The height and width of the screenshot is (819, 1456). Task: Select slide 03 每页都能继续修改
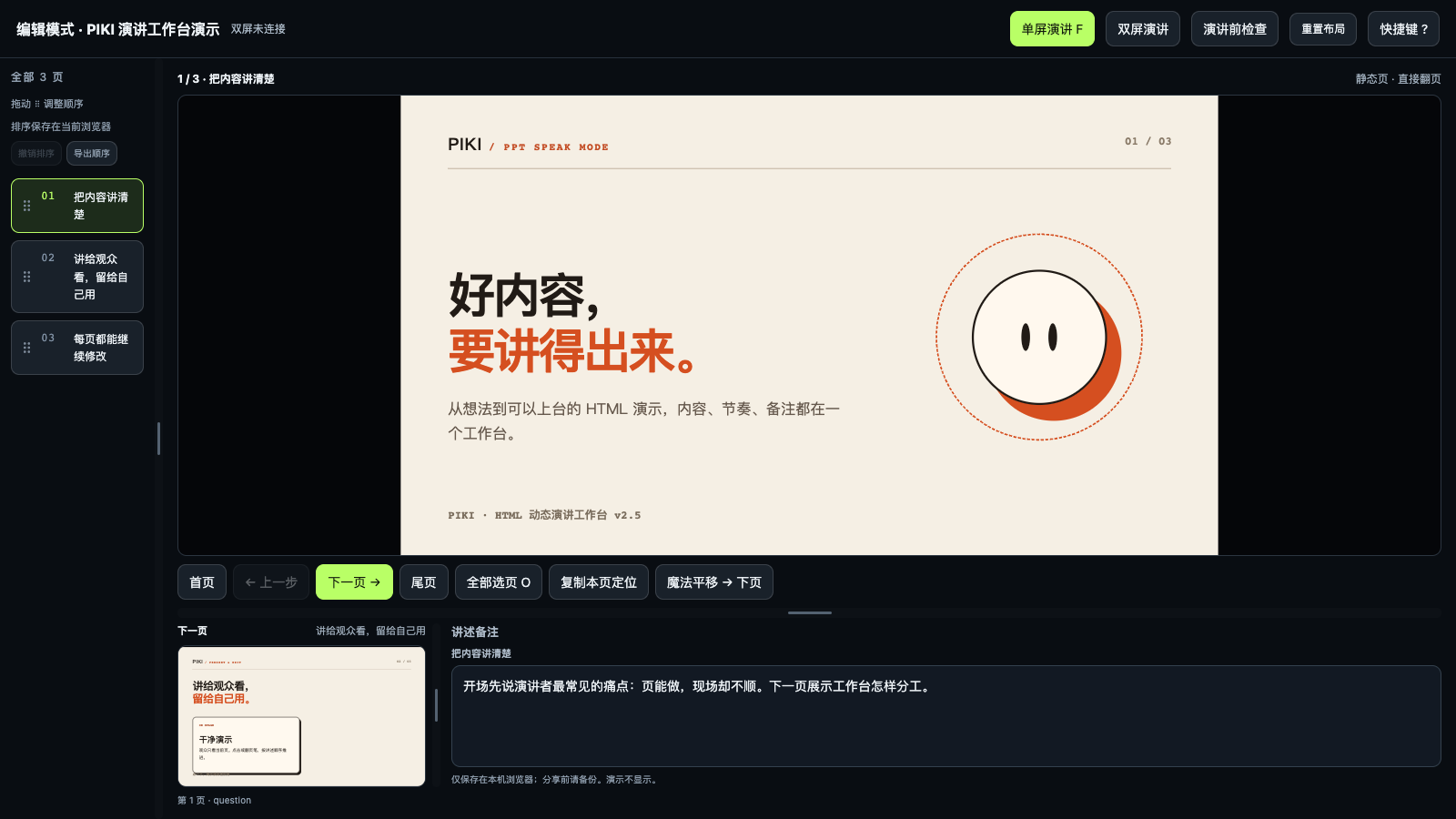(77, 348)
